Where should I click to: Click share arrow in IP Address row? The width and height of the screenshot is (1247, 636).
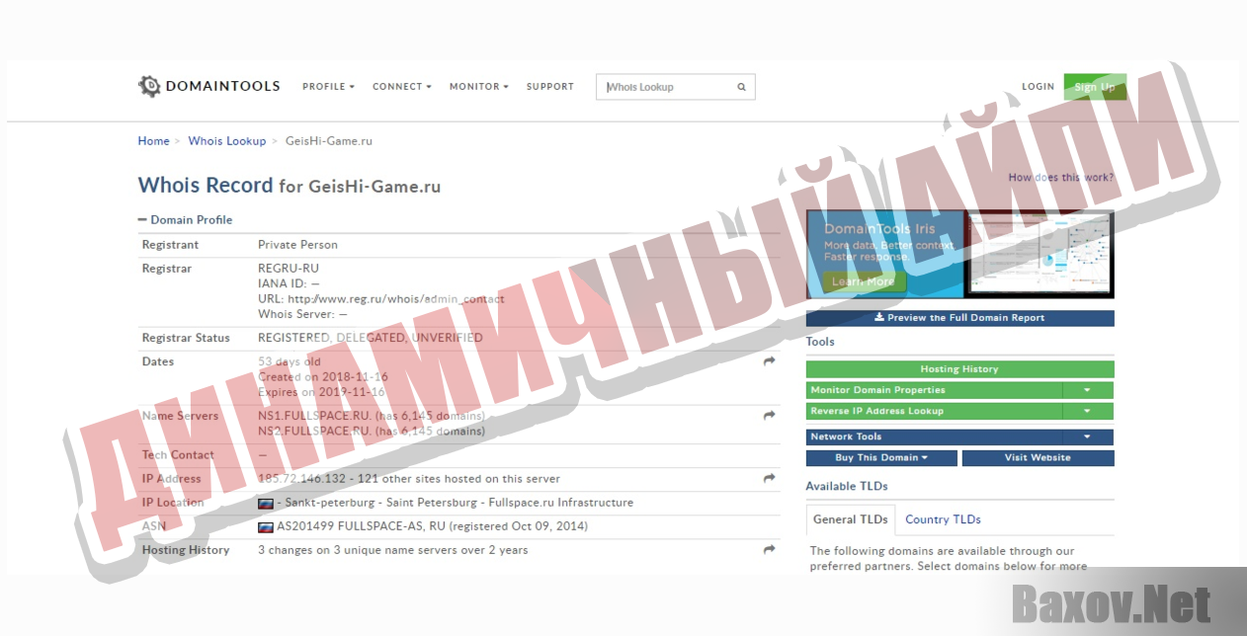(x=769, y=478)
